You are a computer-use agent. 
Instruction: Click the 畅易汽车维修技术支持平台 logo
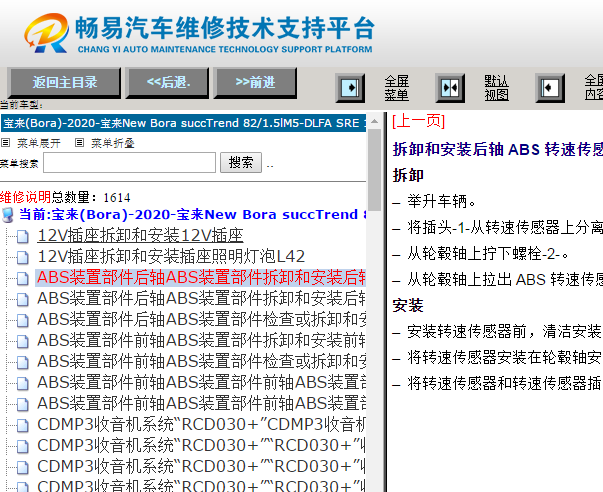(199, 33)
